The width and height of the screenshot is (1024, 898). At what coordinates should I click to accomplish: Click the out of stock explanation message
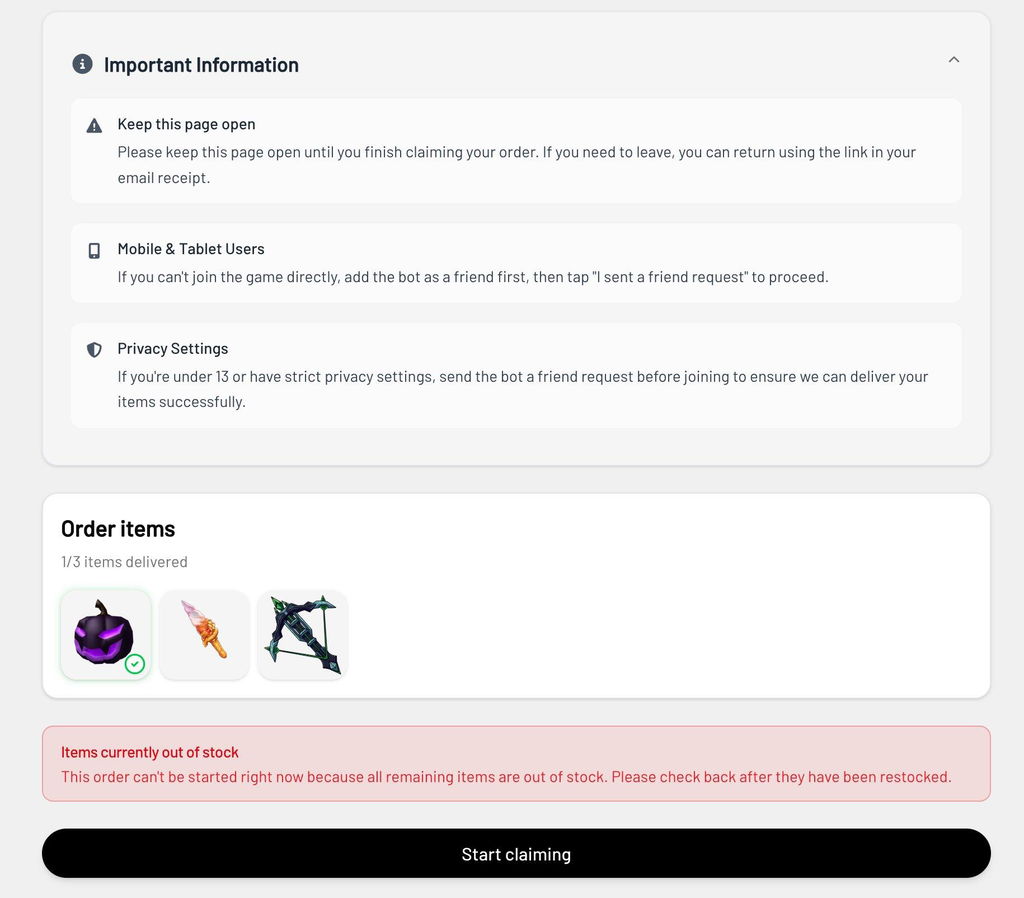pos(506,777)
